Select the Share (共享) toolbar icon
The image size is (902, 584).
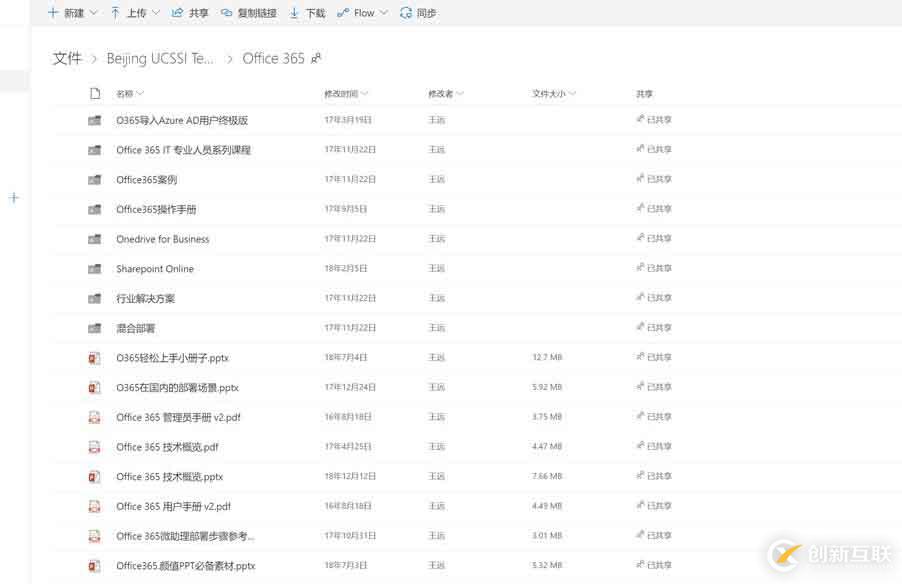(x=176, y=13)
